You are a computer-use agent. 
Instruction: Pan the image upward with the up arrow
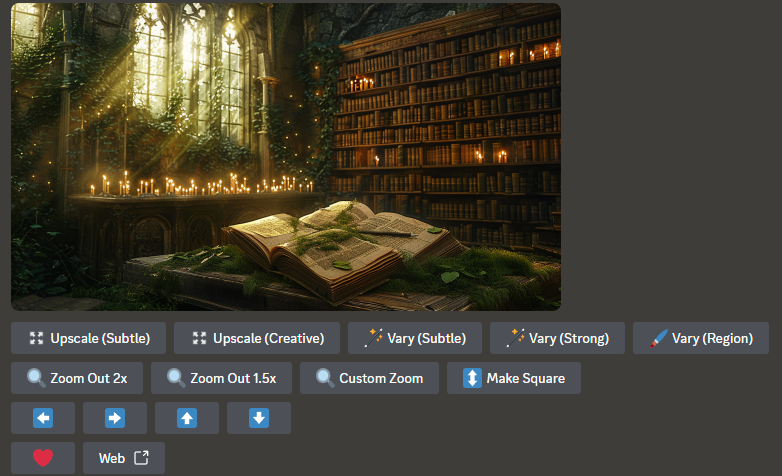(187, 418)
